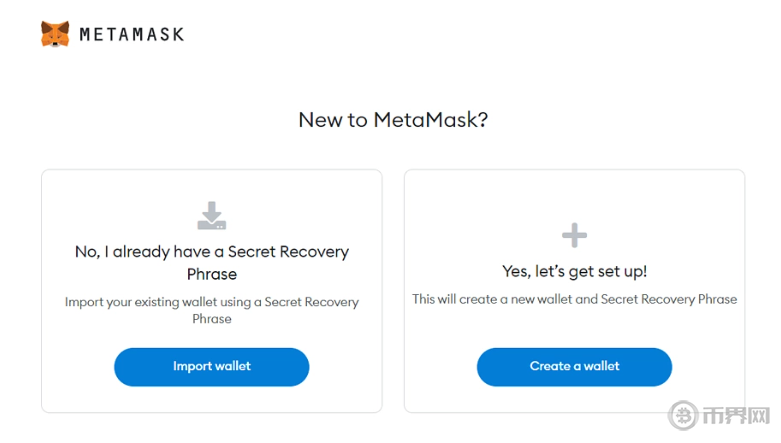Select "No, I already have a Secret Recovery Phrase" heading
The image size is (781, 443).
tap(211, 252)
